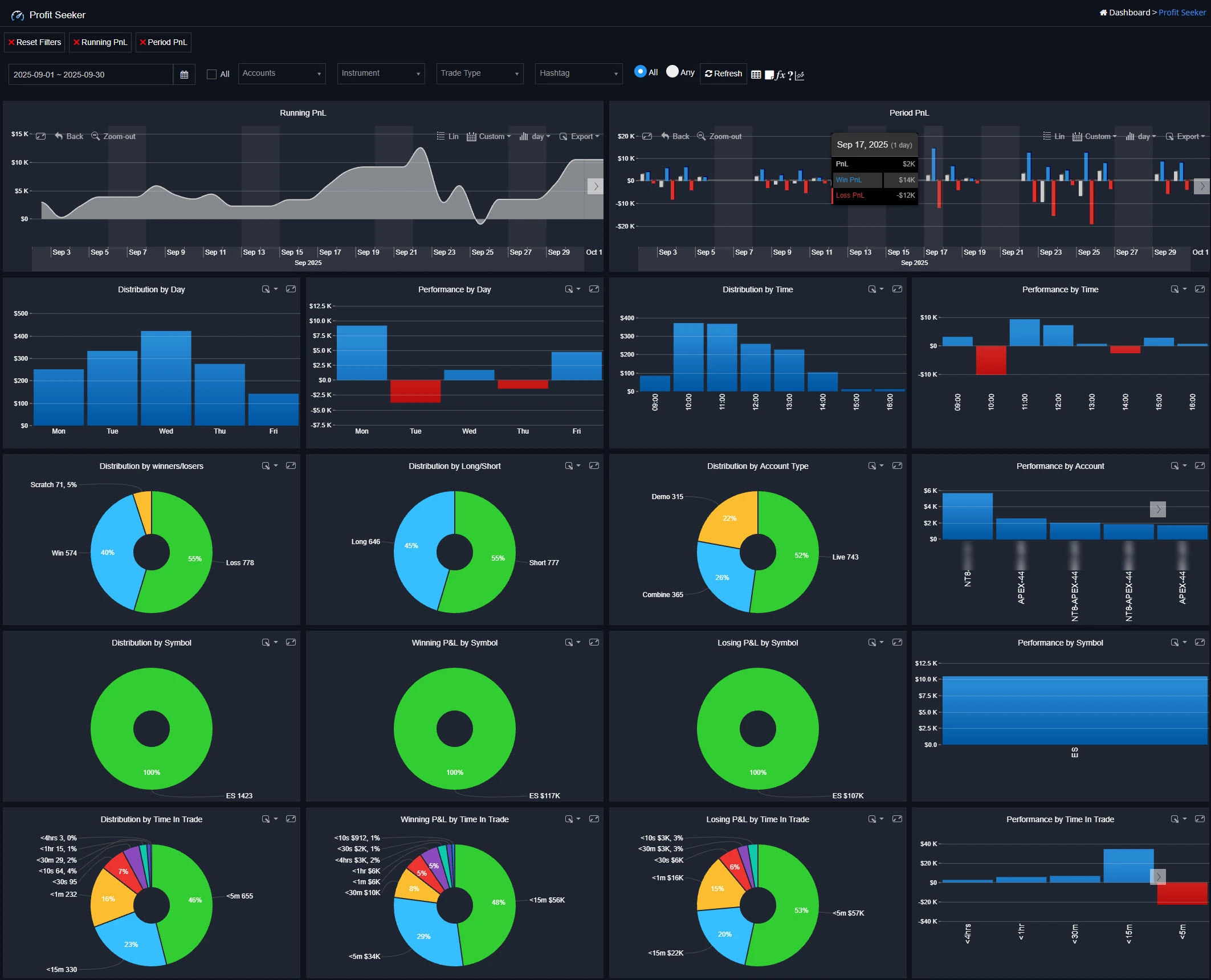Screen dimensions: 1211x980
Task: Open the Hashtag dropdown
Action: coord(578,73)
